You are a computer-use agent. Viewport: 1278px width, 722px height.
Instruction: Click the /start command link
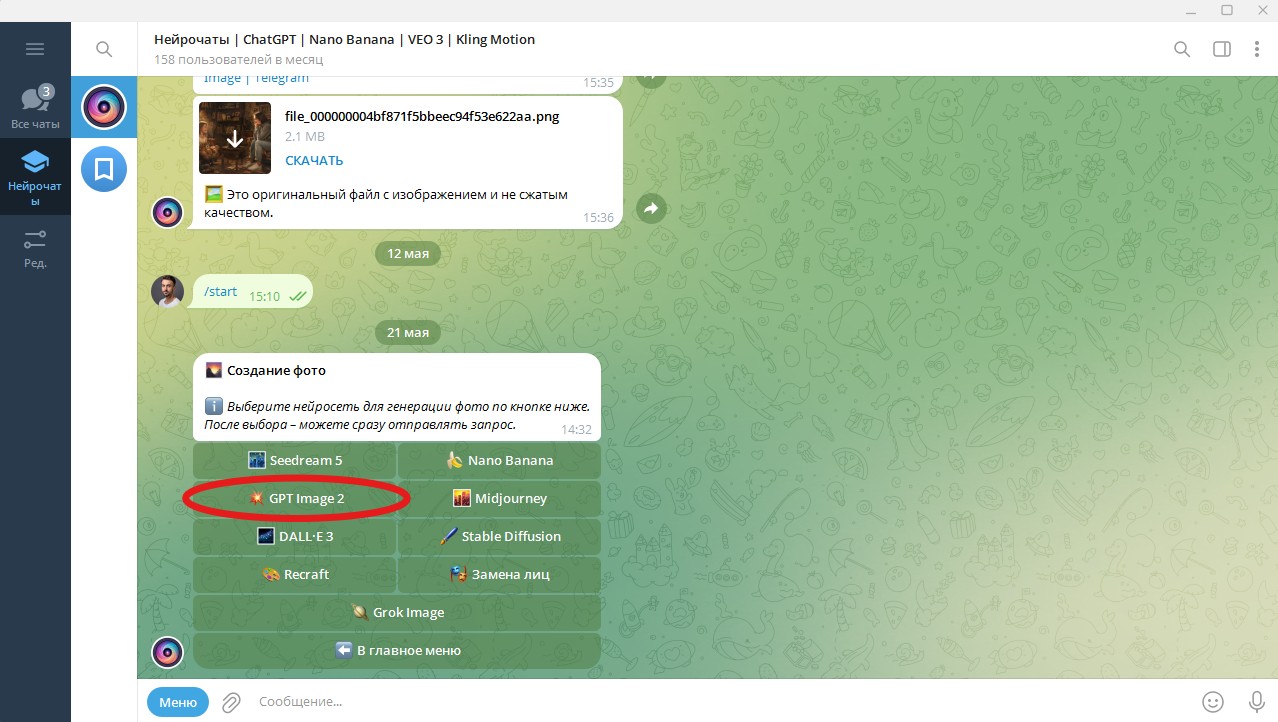(x=221, y=292)
